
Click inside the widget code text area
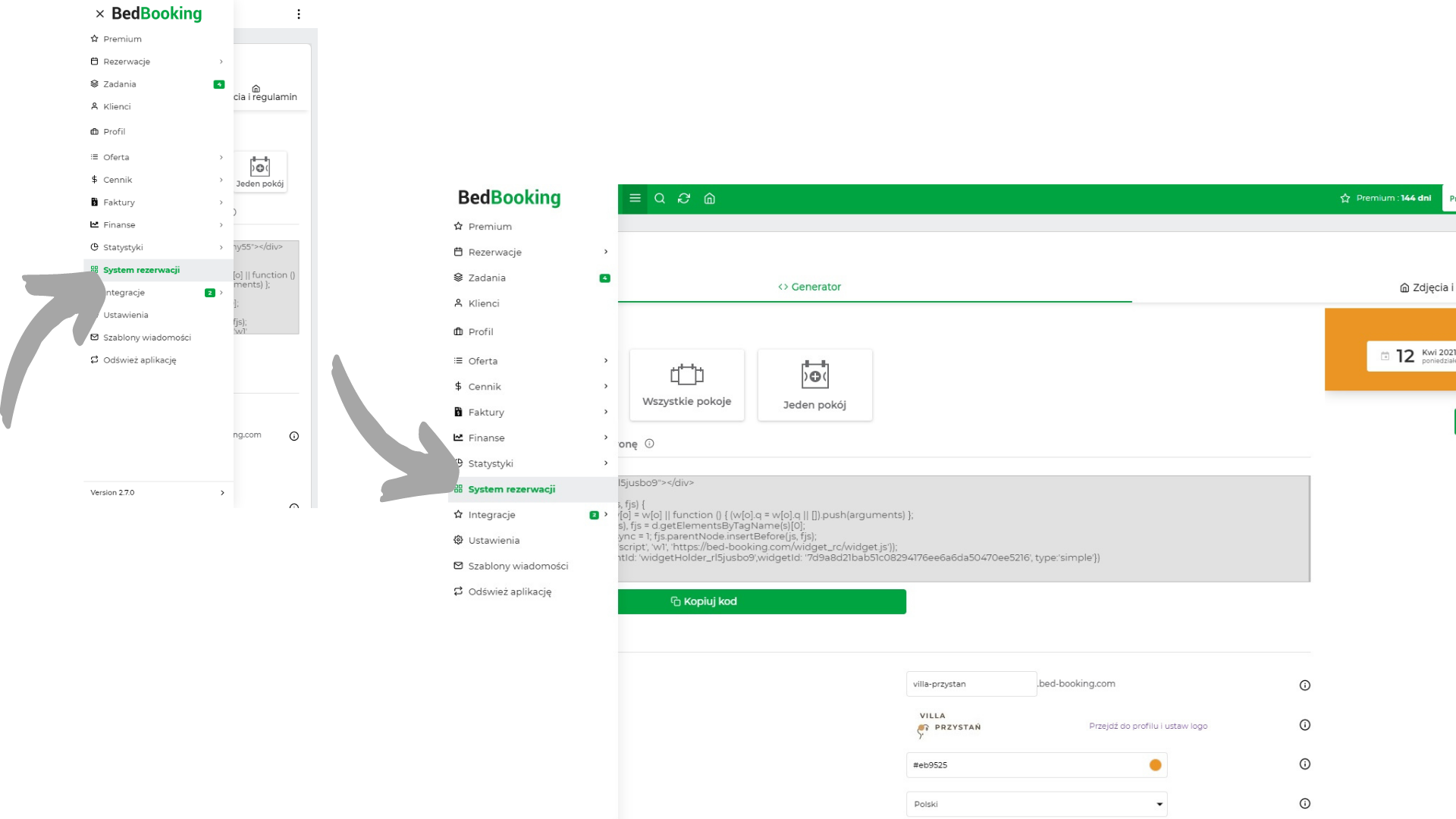click(x=964, y=529)
